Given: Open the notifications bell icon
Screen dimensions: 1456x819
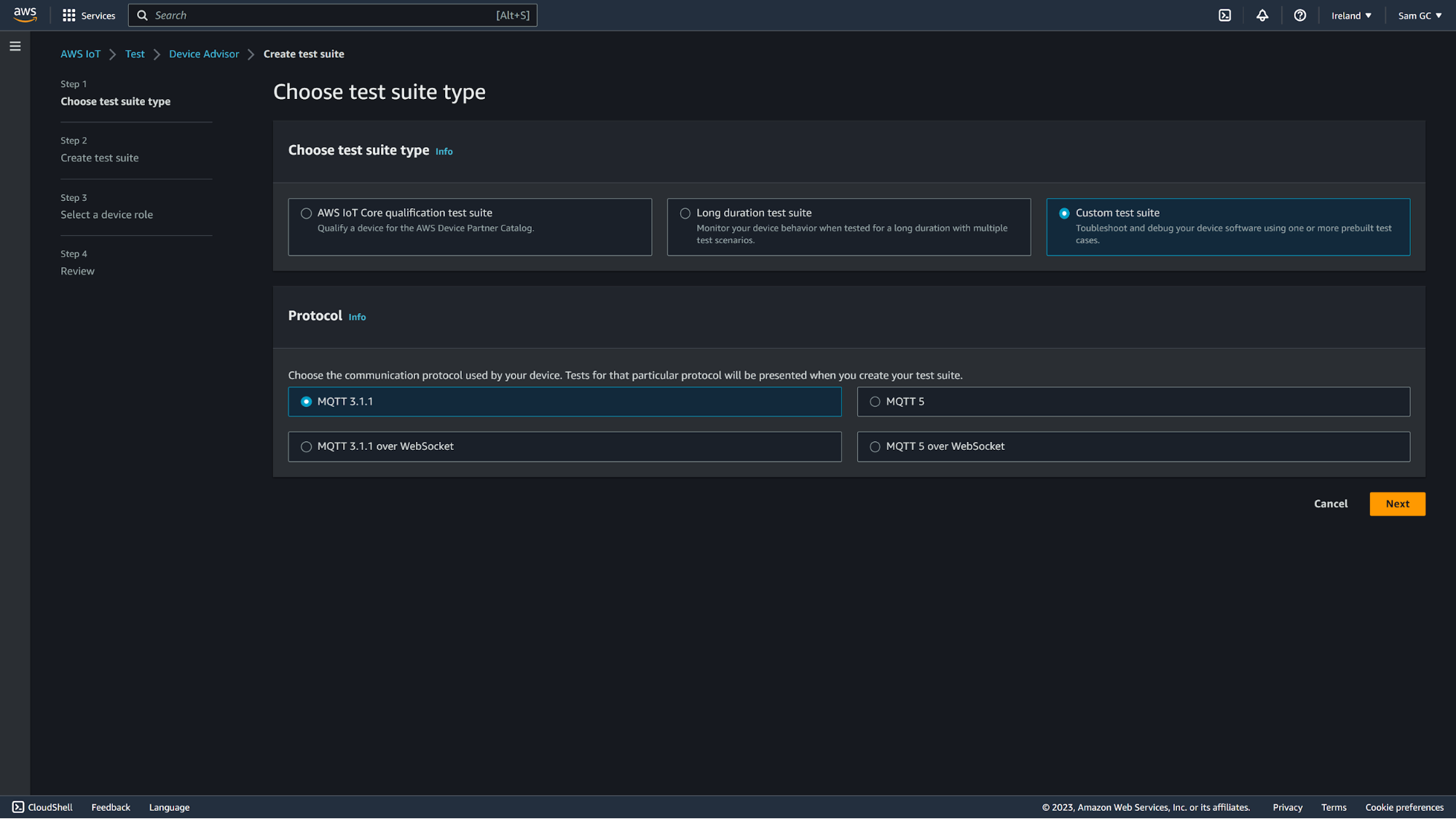Looking at the screenshot, I should [x=1262, y=15].
